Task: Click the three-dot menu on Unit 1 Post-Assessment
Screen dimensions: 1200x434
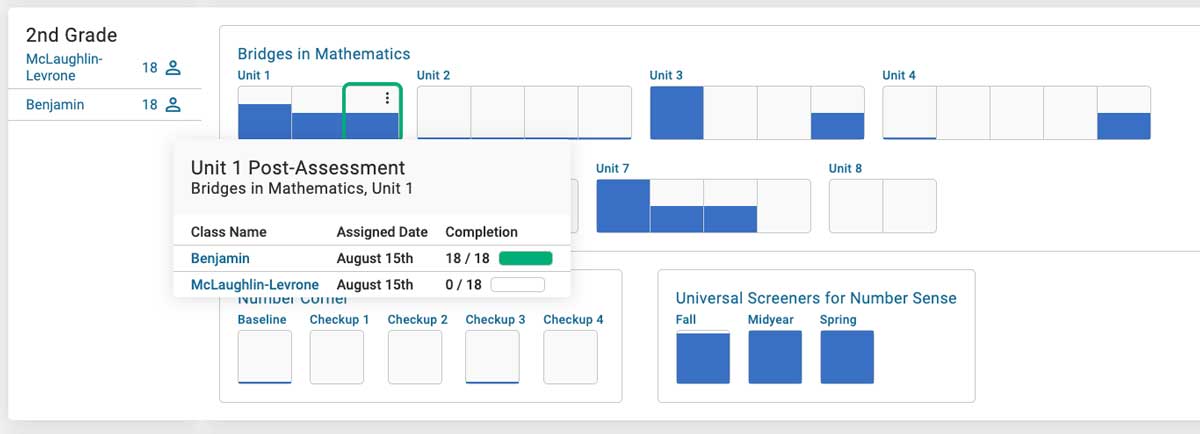Action: click(x=387, y=98)
